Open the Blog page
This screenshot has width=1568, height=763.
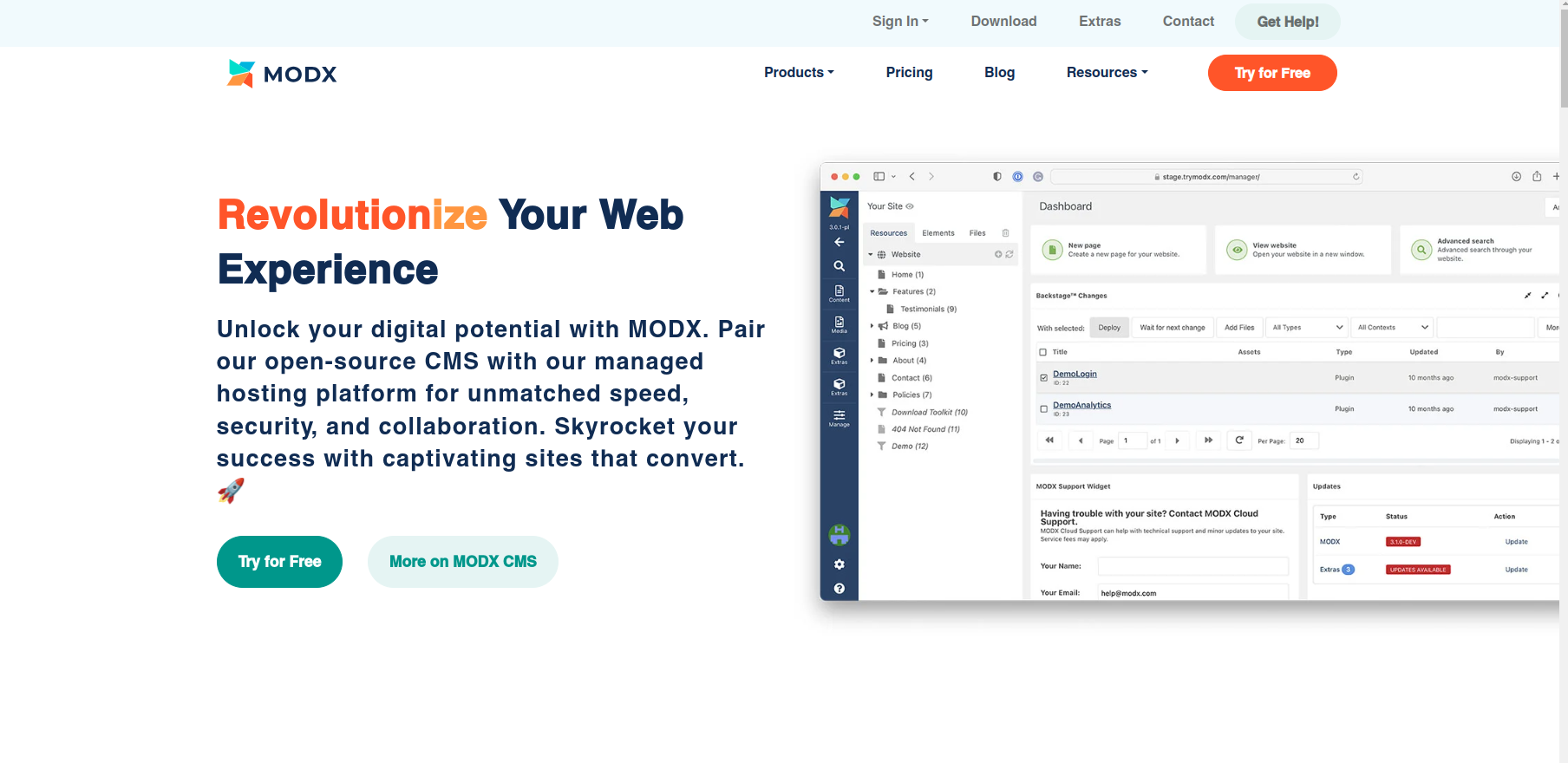[x=999, y=73]
